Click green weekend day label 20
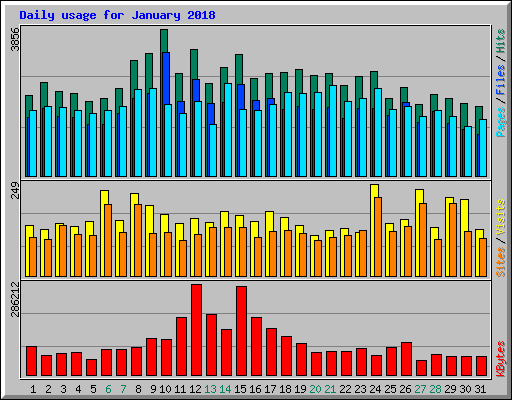512x400 pixels. tap(315, 389)
